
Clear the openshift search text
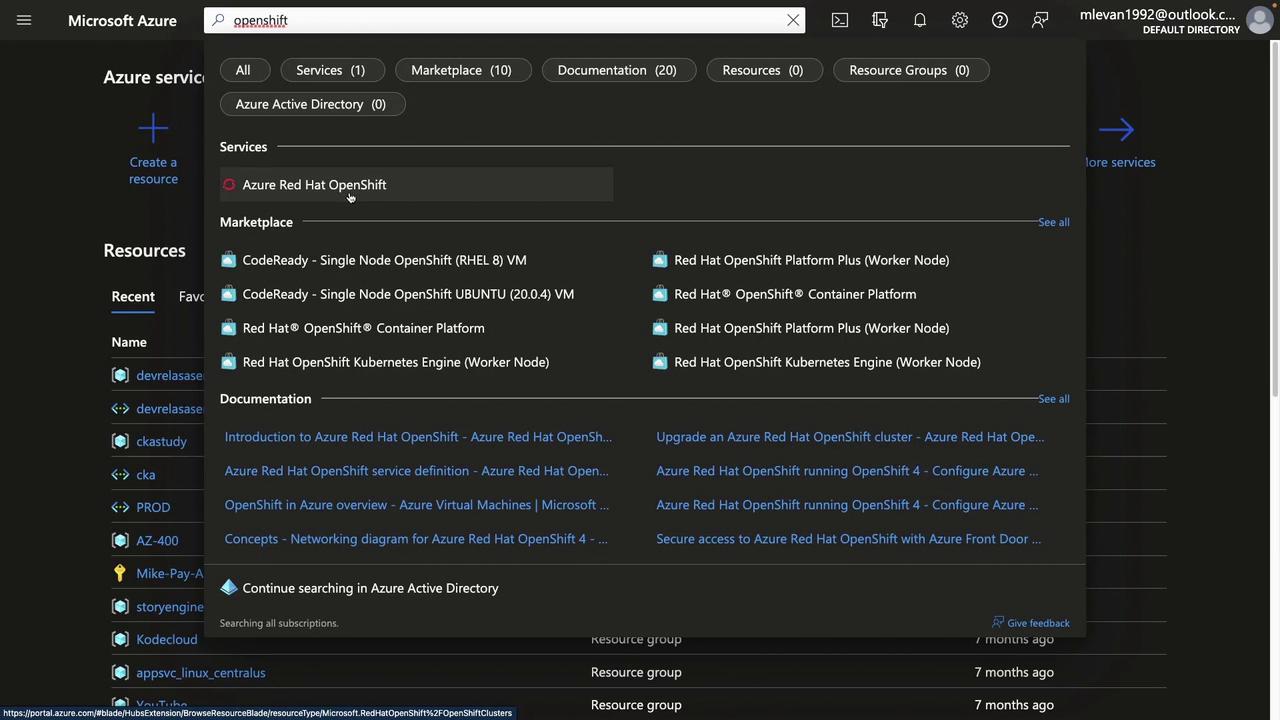click(x=793, y=20)
